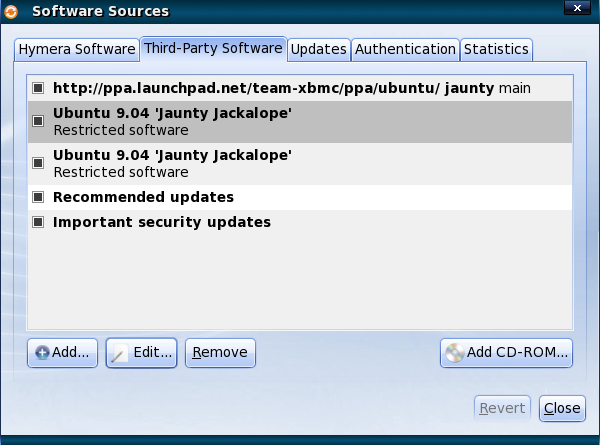Image resolution: width=600 pixels, height=445 pixels.
Task: Open the Updates tab
Action: (x=319, y=50)
